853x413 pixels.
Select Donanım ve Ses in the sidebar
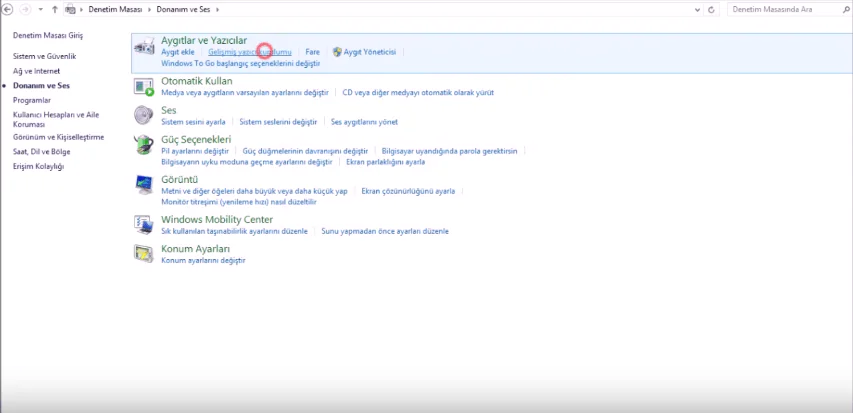tap(41, 86)
